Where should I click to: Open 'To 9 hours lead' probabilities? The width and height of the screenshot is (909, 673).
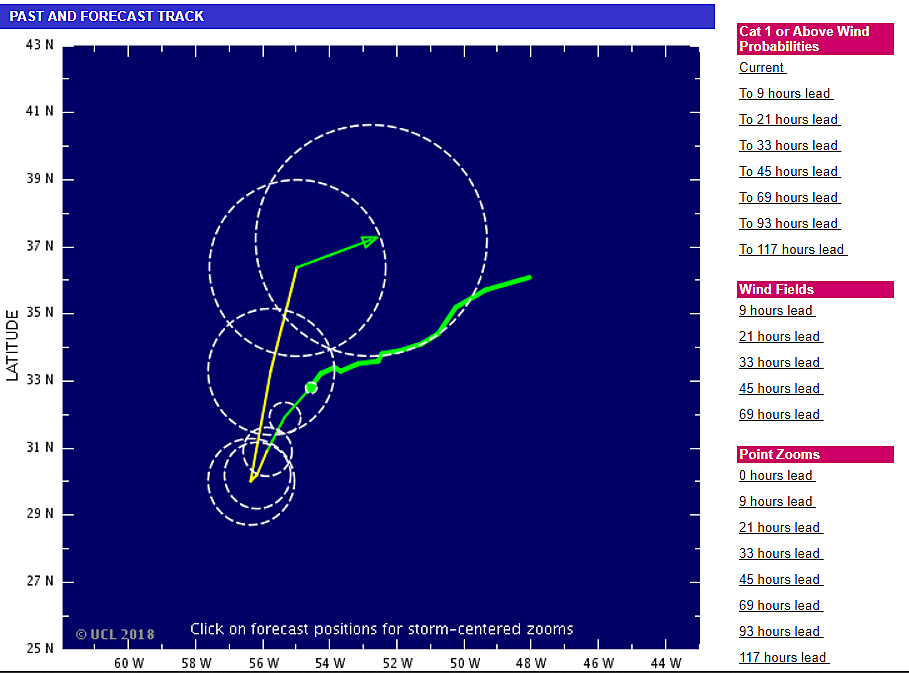point(786,93)
